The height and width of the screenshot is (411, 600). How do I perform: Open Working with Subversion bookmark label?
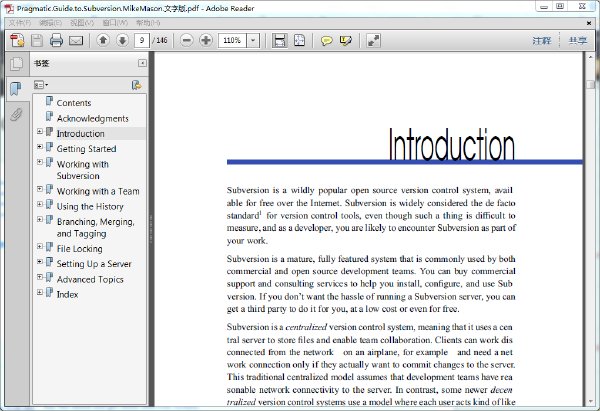(x=83, y=170)
